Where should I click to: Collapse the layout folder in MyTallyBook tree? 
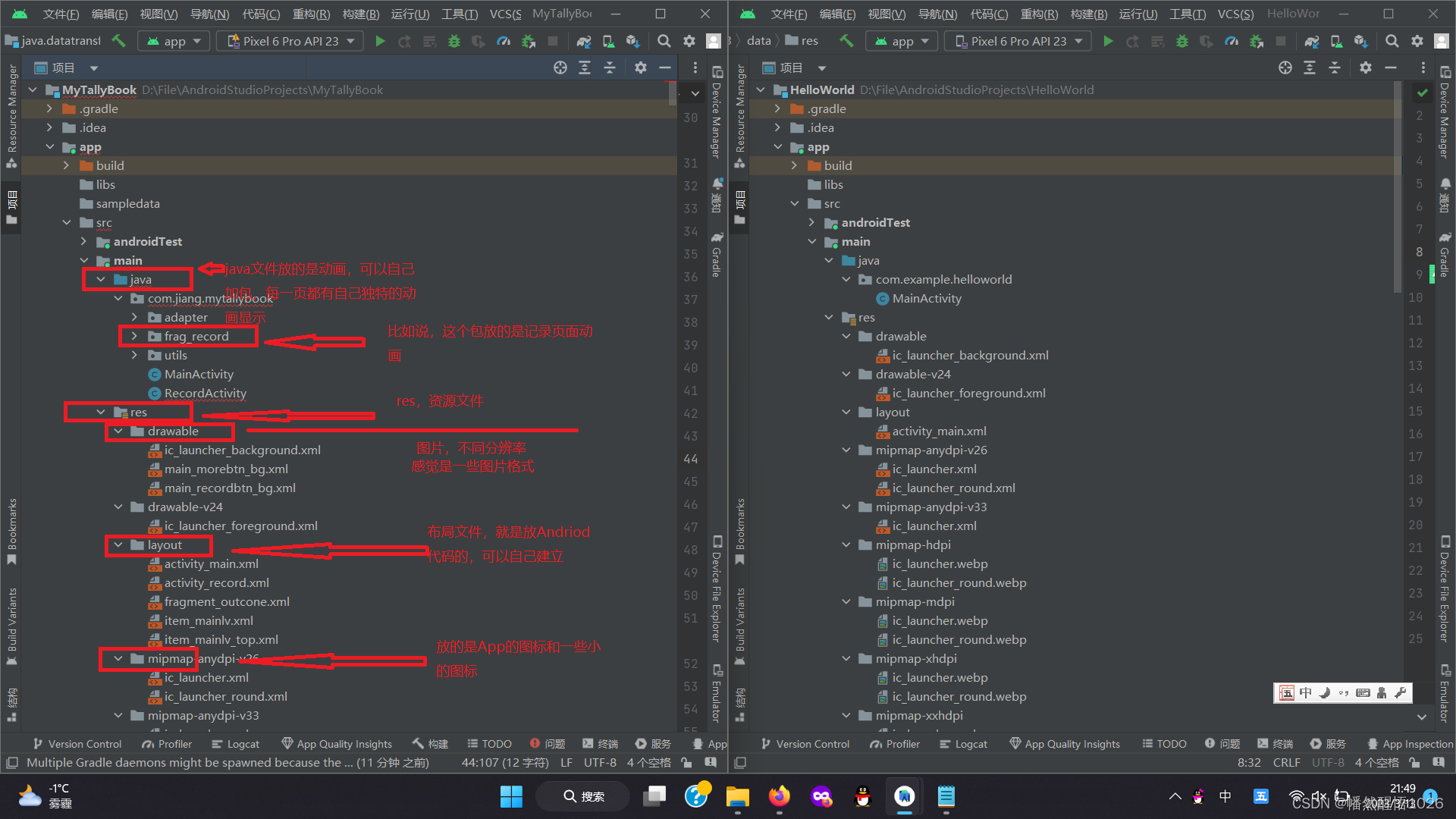(118, 544)
